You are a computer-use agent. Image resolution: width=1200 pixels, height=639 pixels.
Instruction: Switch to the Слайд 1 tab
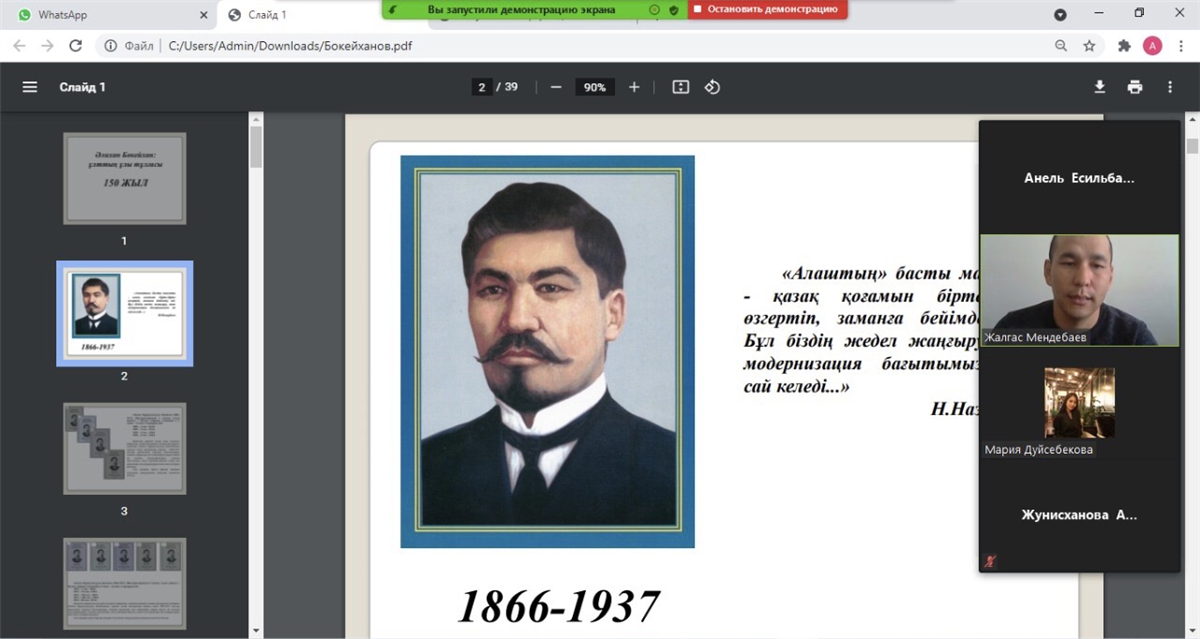tap(300, 15)
